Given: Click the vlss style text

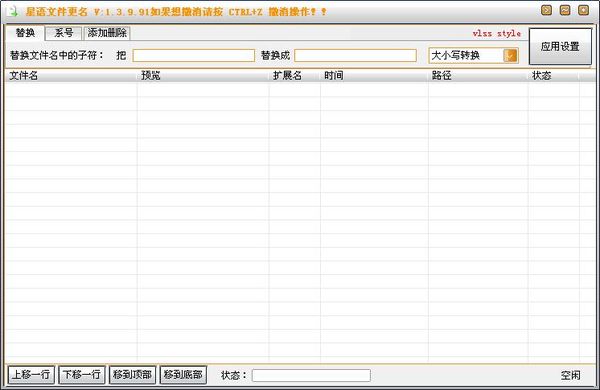Looking at the screenshot, I should pyautogui.click(x=497, y=34).
